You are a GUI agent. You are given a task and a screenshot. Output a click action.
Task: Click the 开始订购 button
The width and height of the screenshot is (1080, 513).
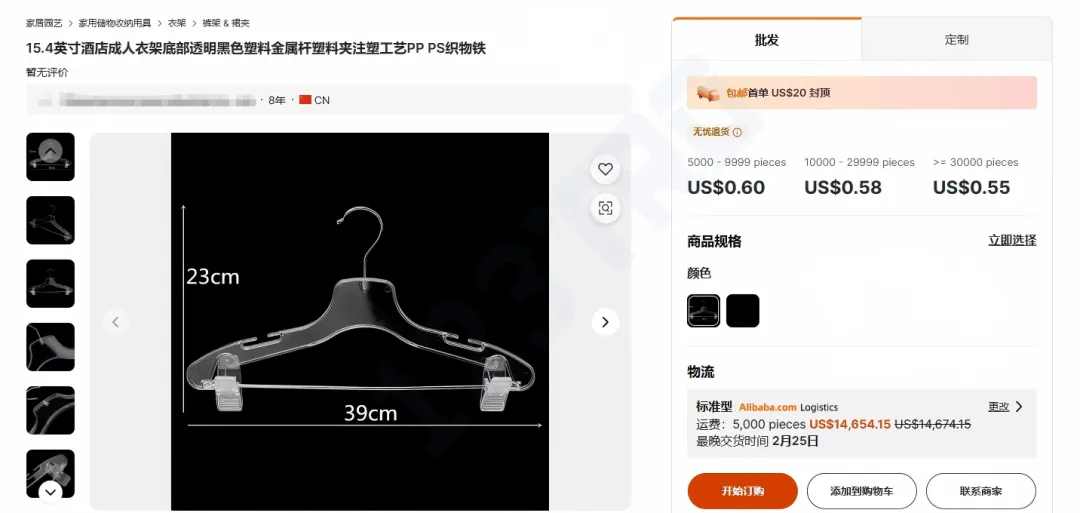[x=742, y=491]
